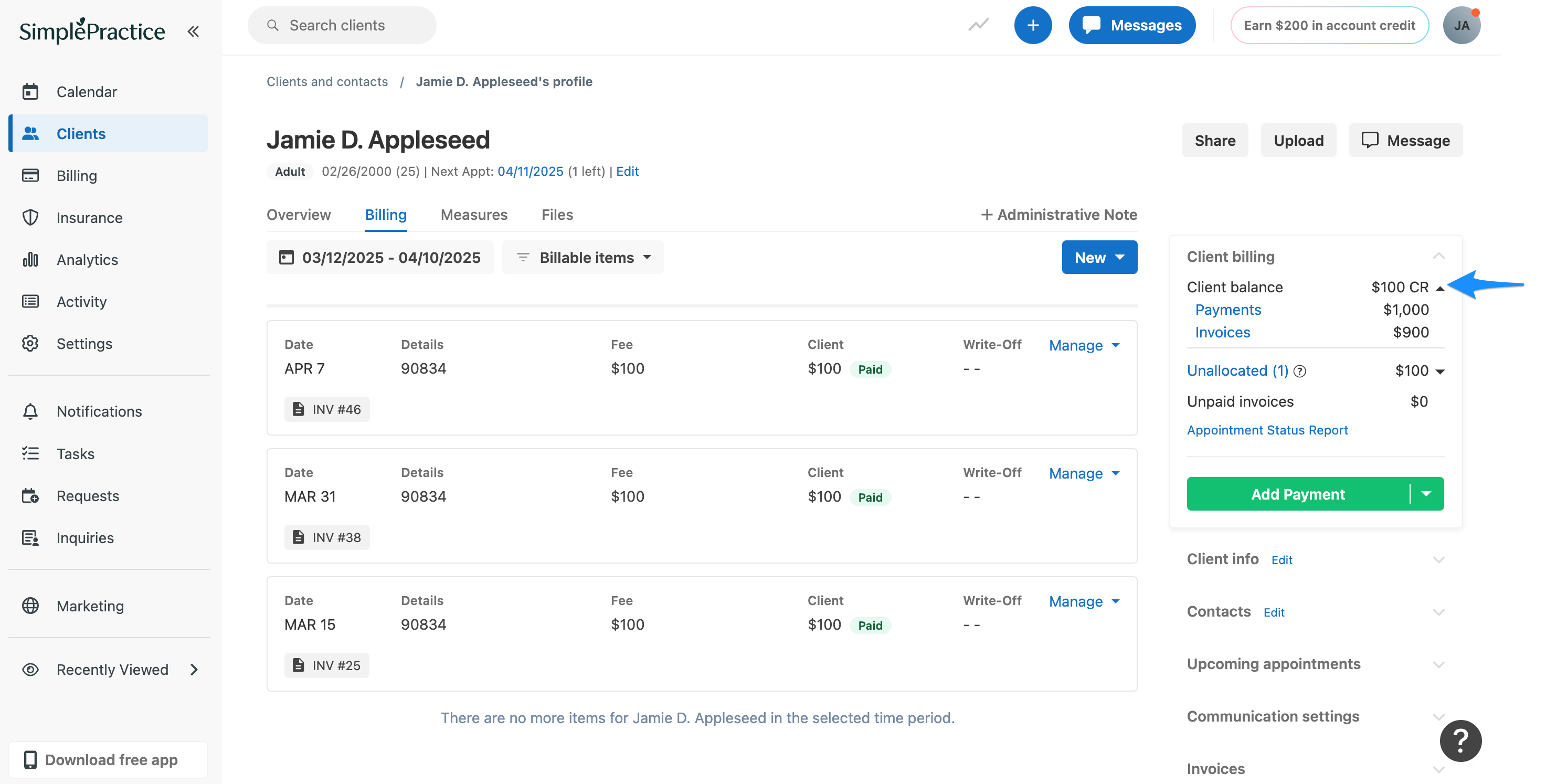Screen dimensions: 1546x784
Task: Go to the Clients and contacts breadcrumb
Action: (x=327, y=82)
